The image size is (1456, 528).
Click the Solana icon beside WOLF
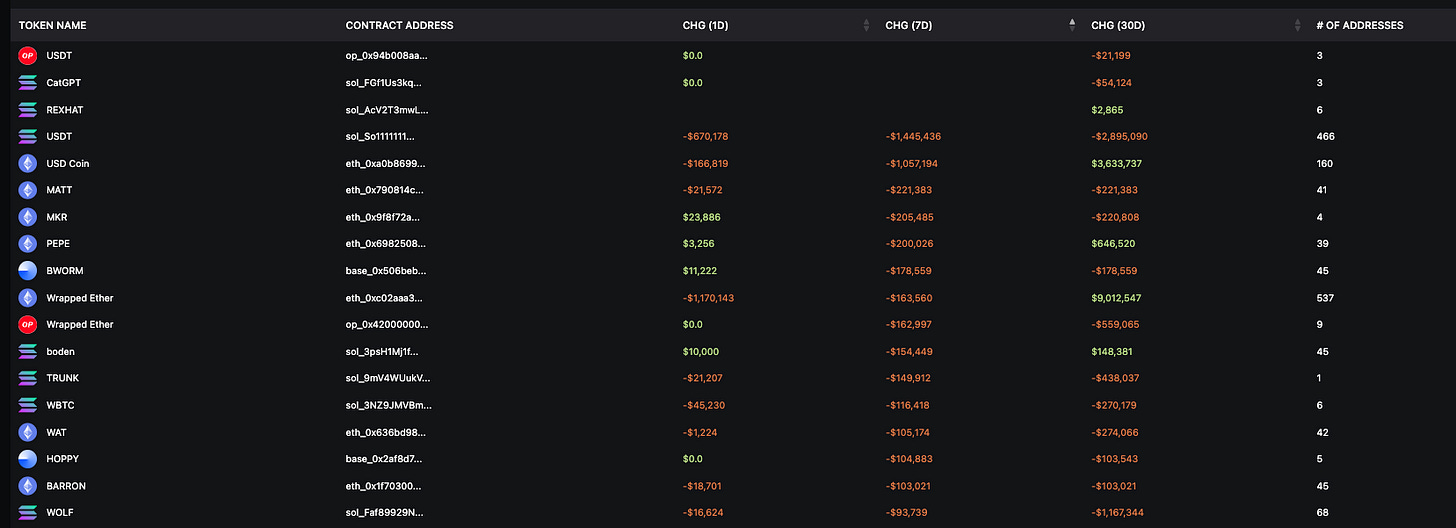point(27,513)
